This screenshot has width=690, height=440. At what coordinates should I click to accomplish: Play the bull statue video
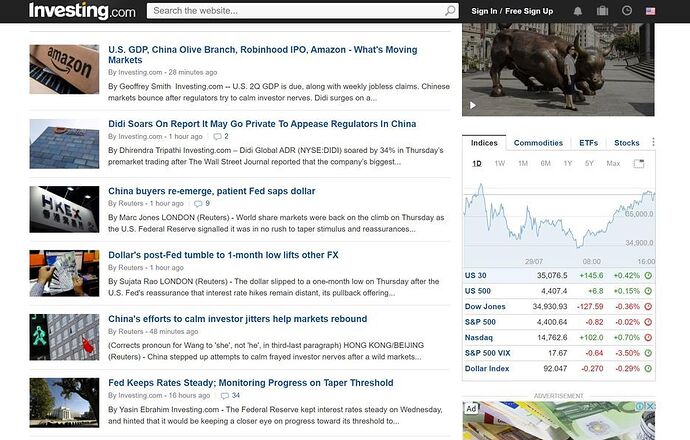pos(474,104)
